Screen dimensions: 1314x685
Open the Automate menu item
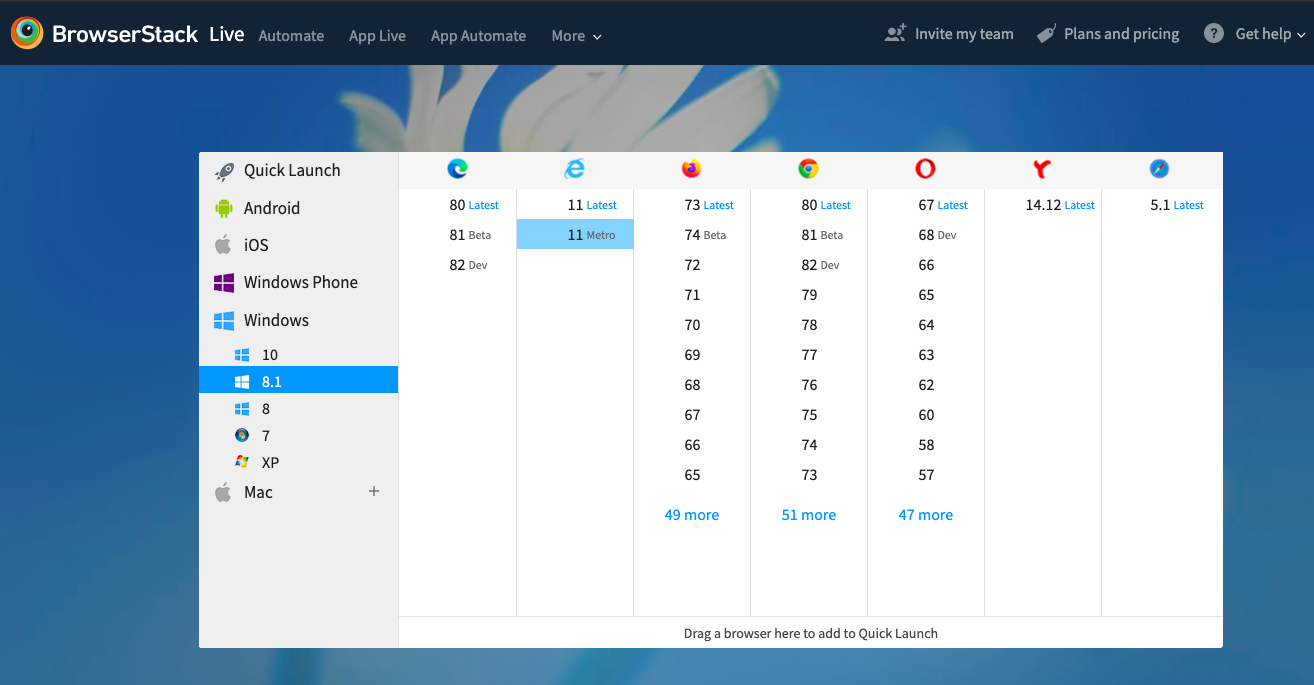[x=291, y=36]
